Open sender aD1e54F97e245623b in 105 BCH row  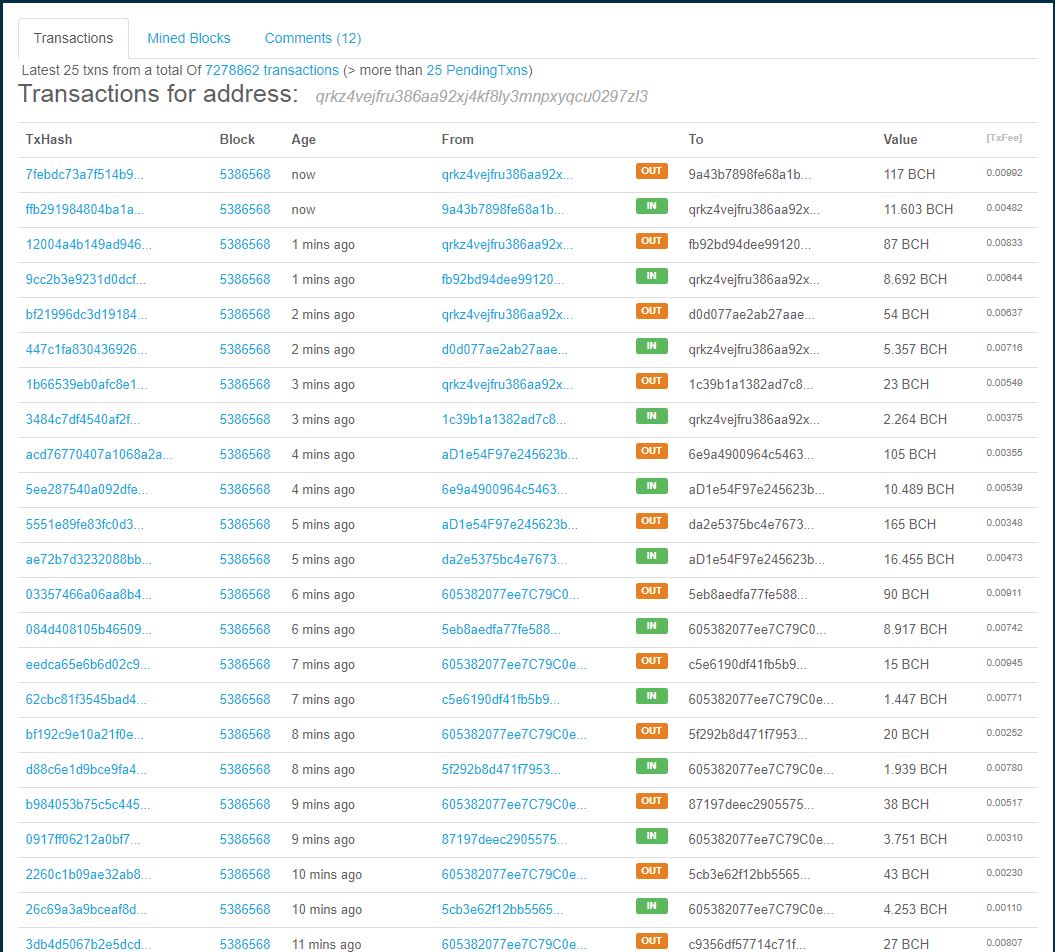[x=509, y=454]
